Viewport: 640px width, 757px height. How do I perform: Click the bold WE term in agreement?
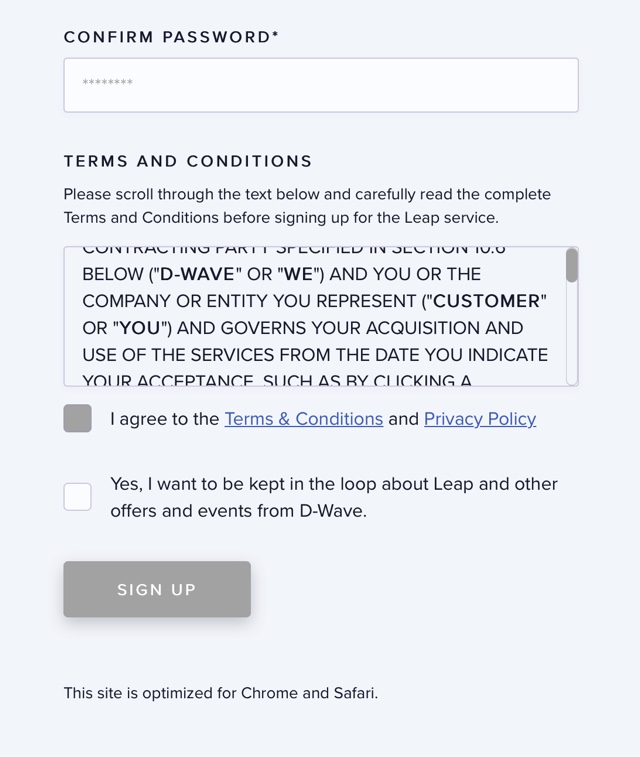pyautogui.click(x=299, y=274)
